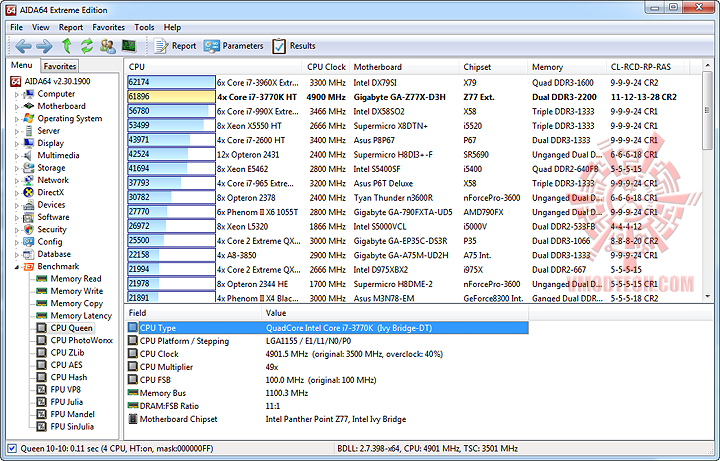
Task: Open the Report button in the toolbar
Action: click(x=175, y=46)
